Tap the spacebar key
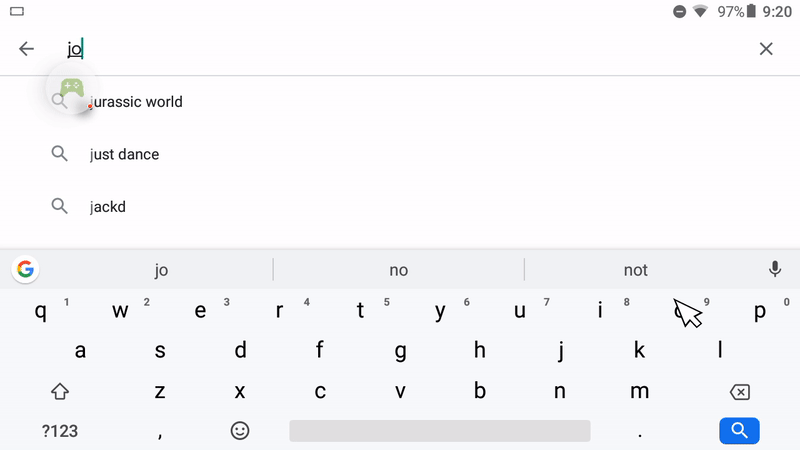 [x=440, y=431]
